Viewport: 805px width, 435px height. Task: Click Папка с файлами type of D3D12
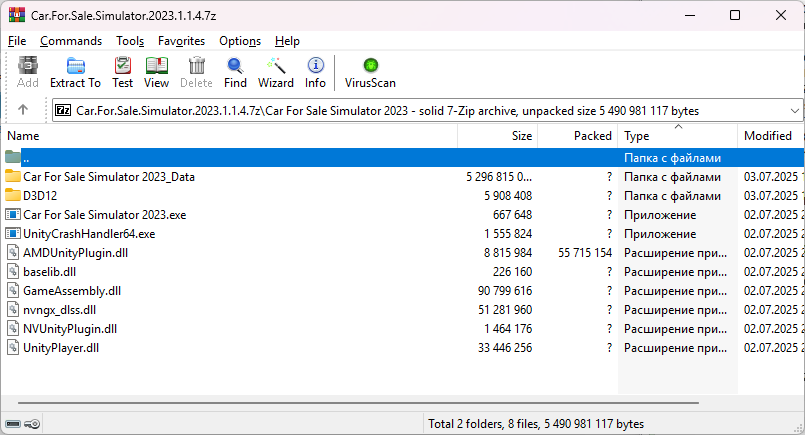click(x=672, y=196)
